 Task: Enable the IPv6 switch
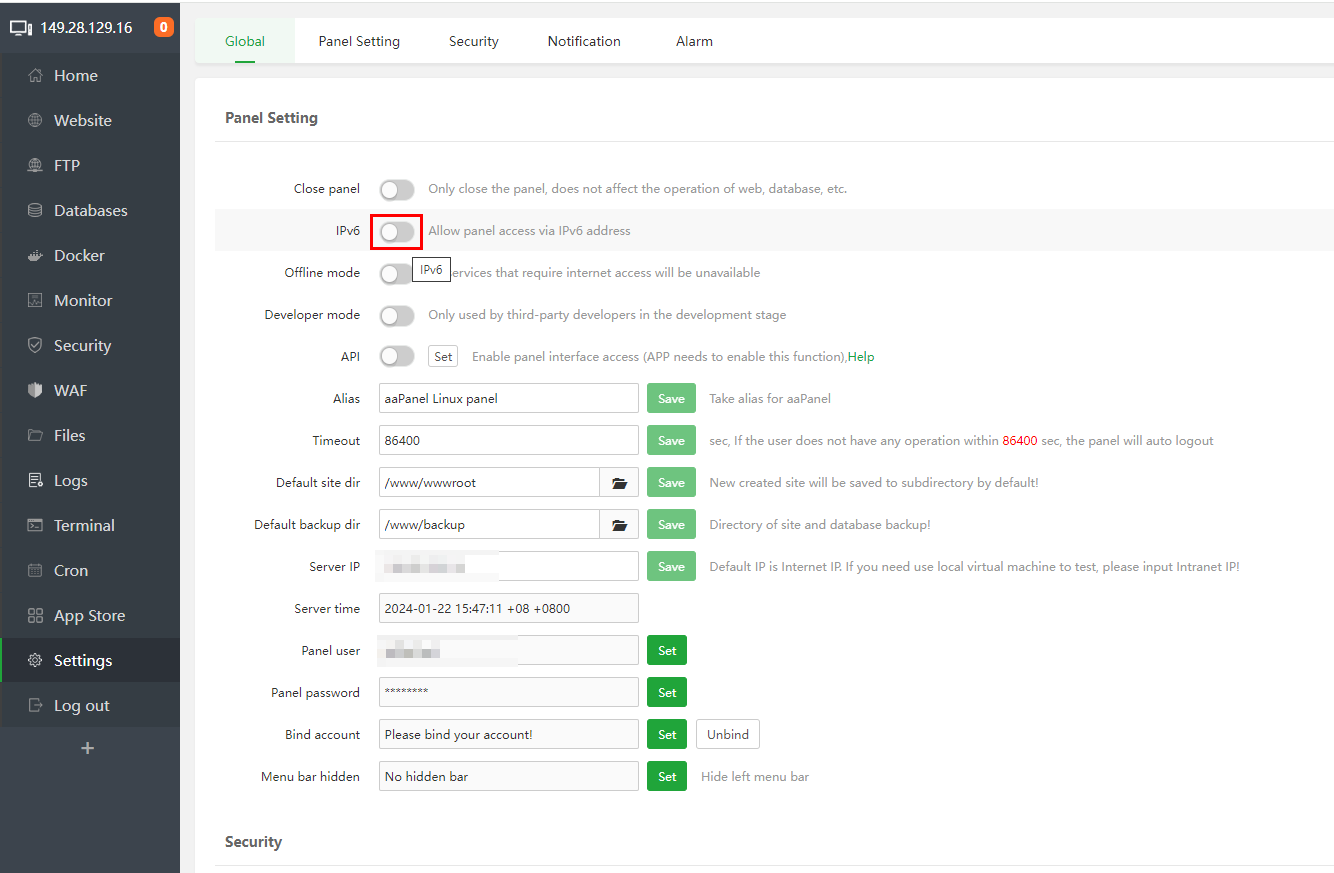(397, 231)
